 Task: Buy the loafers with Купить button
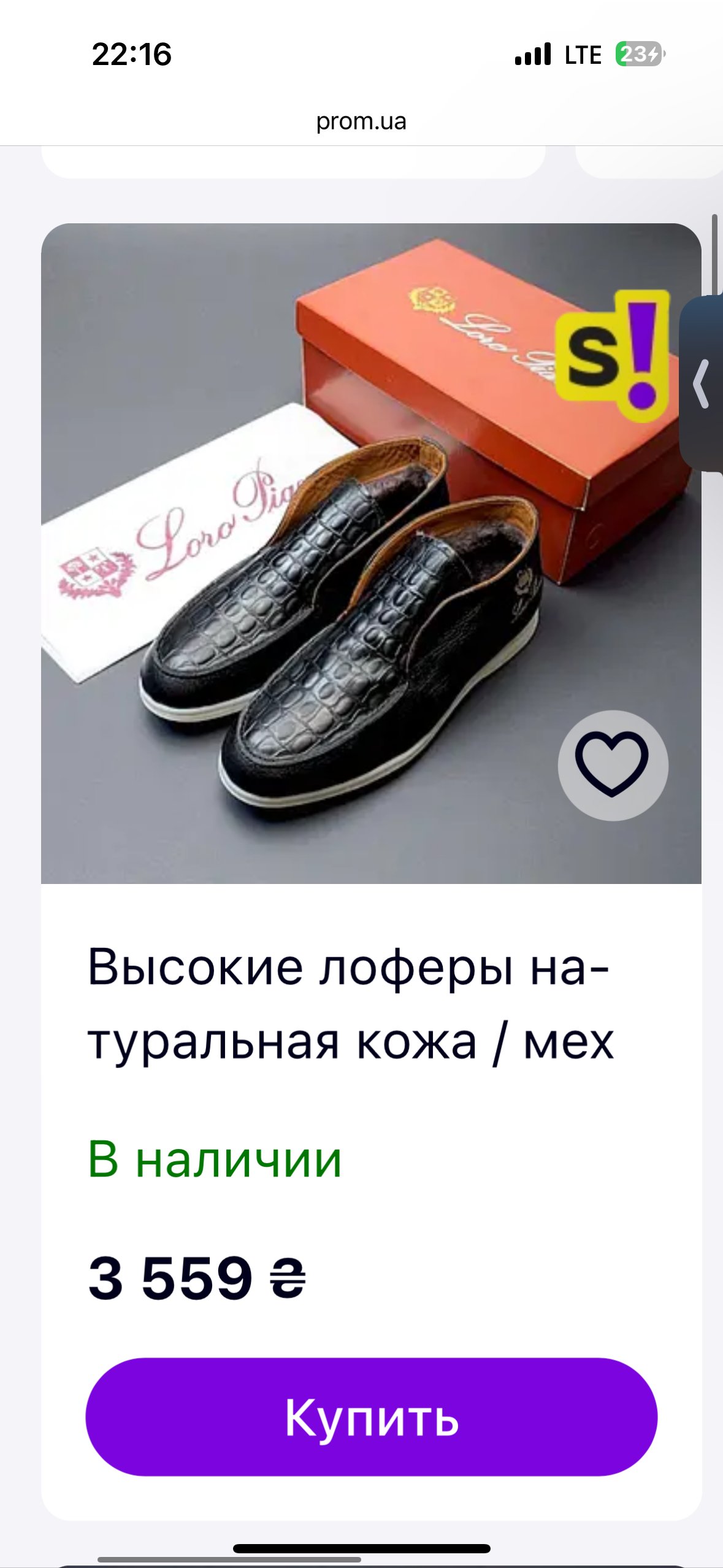[372, 1416]
